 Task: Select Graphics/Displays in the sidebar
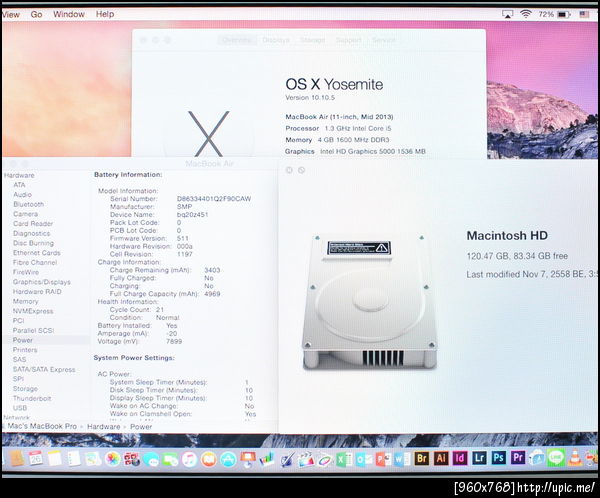[42, 282]
